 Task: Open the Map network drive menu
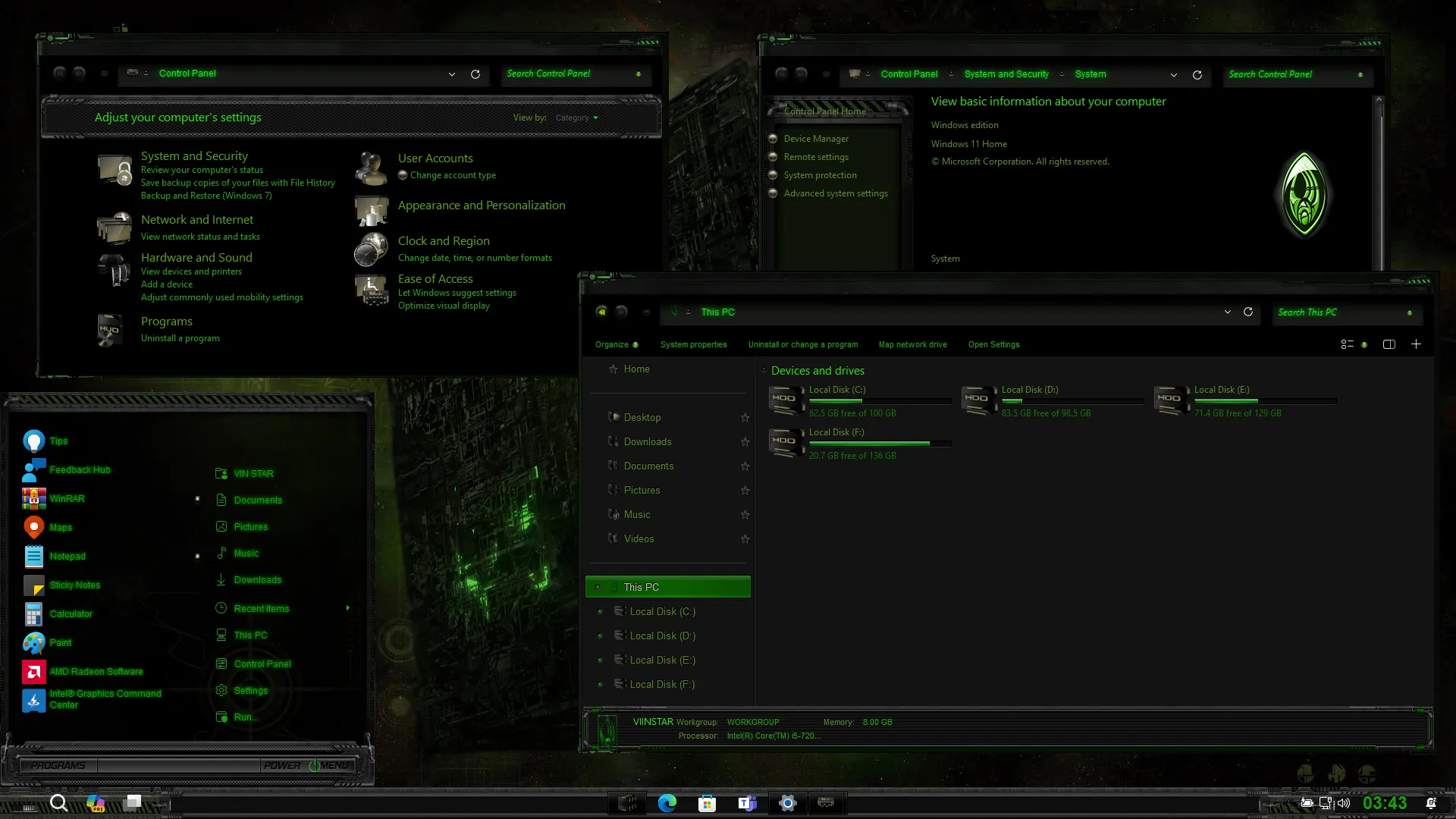[912, 344]
